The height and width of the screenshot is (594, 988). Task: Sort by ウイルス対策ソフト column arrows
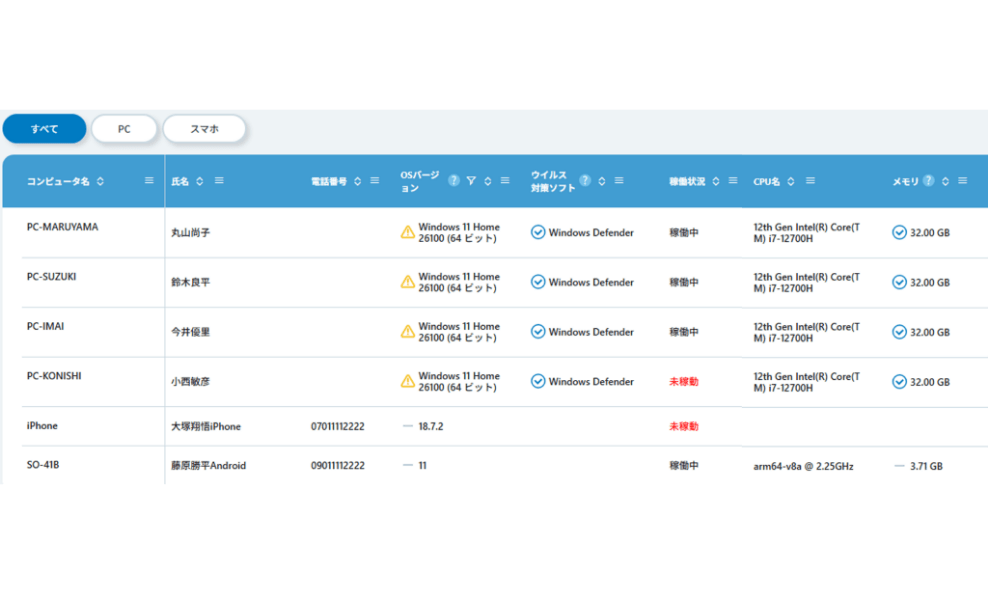(602, 181)
